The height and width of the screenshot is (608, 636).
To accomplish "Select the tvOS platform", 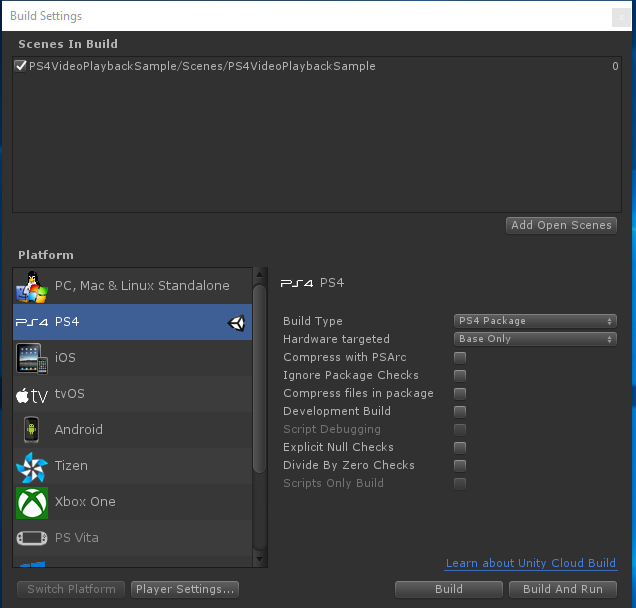I will pyautogui.click(x=132, y=394).
